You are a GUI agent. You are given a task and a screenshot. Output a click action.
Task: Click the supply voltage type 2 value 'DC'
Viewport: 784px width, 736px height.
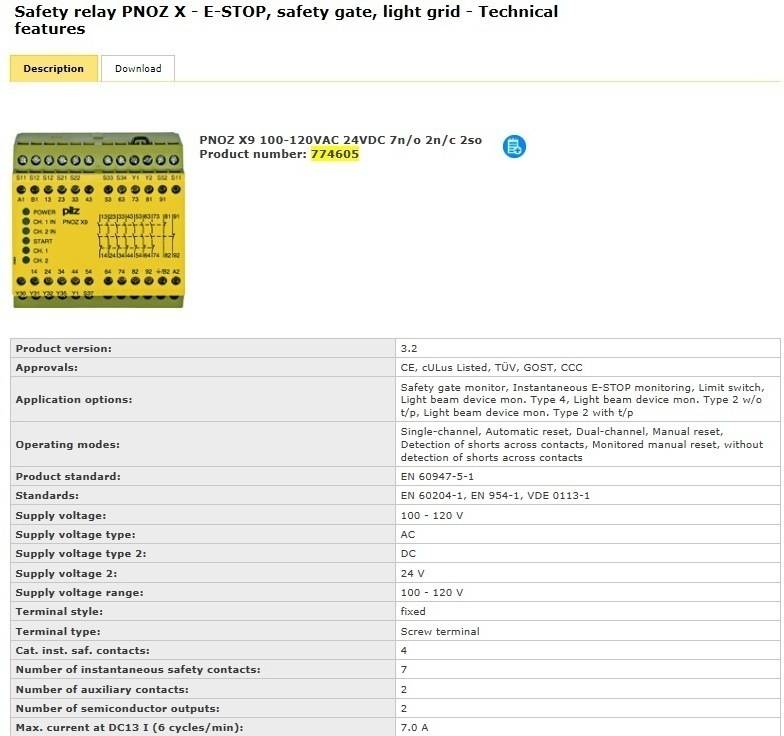pyautogui.click(x=408, y=554)
